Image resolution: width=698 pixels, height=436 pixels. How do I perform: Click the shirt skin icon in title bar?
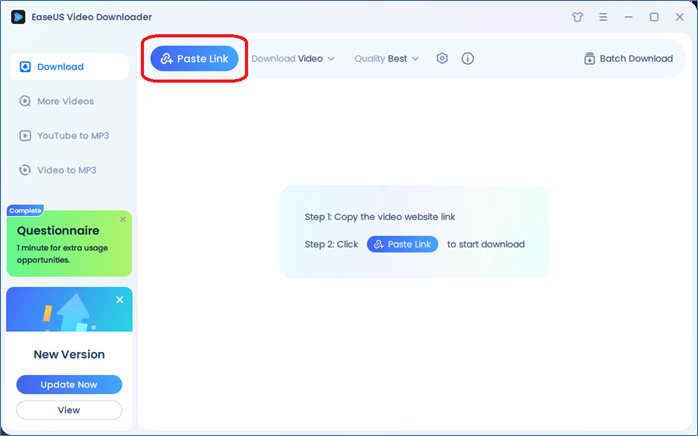pyautogui.click(x=577, y=17)
